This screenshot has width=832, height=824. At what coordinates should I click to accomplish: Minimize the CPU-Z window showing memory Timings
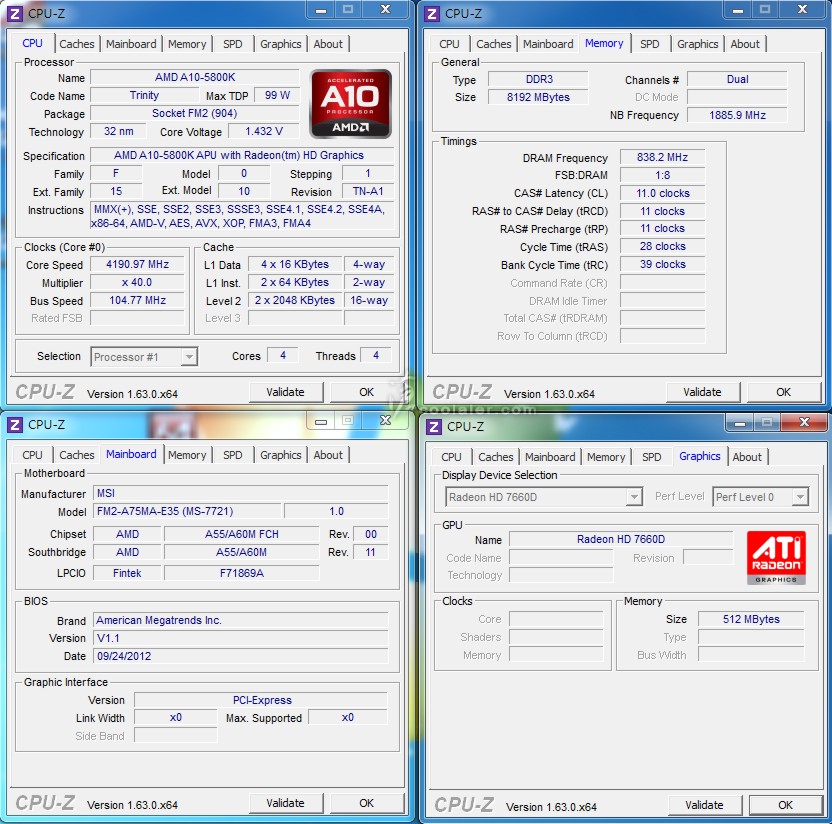pyautogui.click(x=738, y=10)
